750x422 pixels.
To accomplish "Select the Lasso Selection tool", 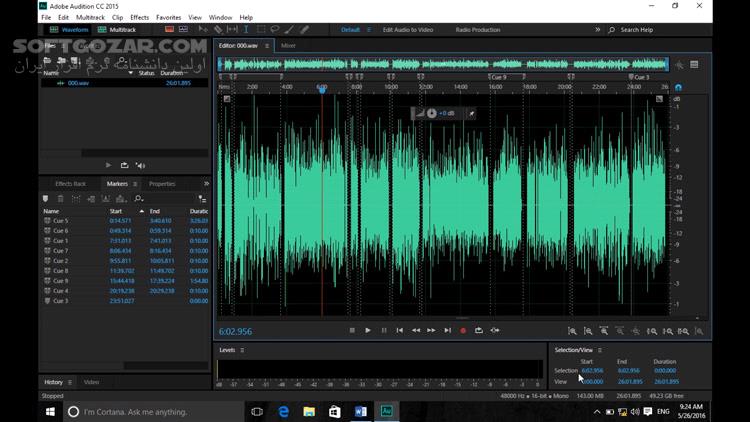I will 275,30.
